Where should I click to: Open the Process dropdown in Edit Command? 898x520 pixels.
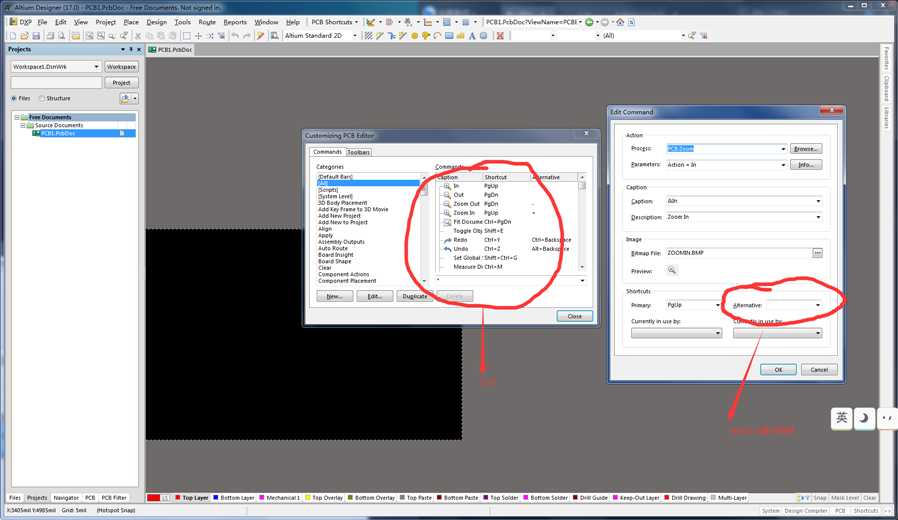[x=783, y=149]
